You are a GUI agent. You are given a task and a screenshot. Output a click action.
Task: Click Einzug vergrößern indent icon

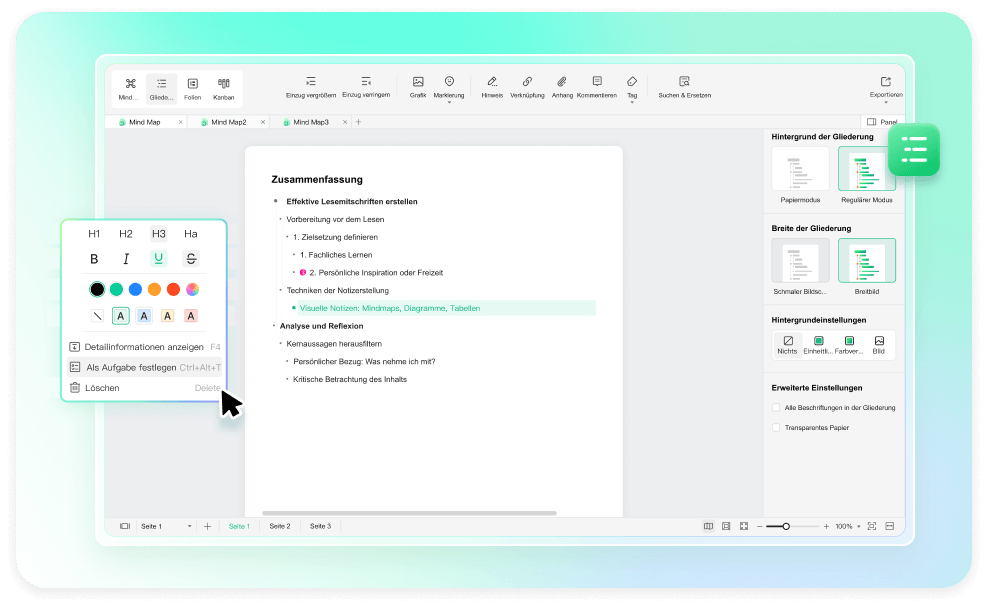tap(310, 82)
